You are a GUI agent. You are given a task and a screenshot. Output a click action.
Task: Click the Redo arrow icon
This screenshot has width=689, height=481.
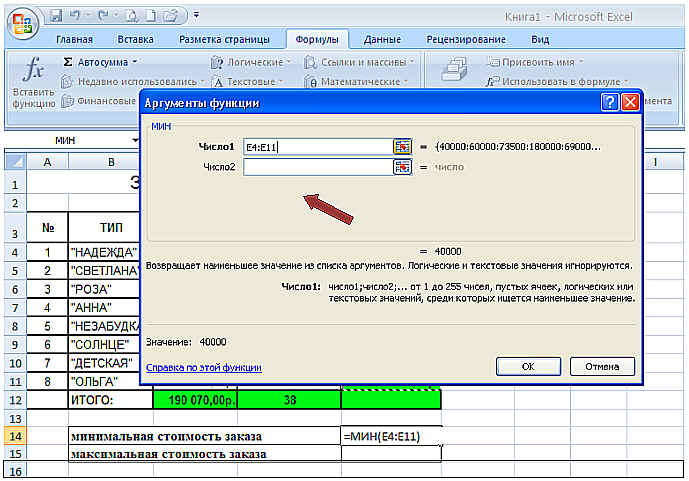103,16
